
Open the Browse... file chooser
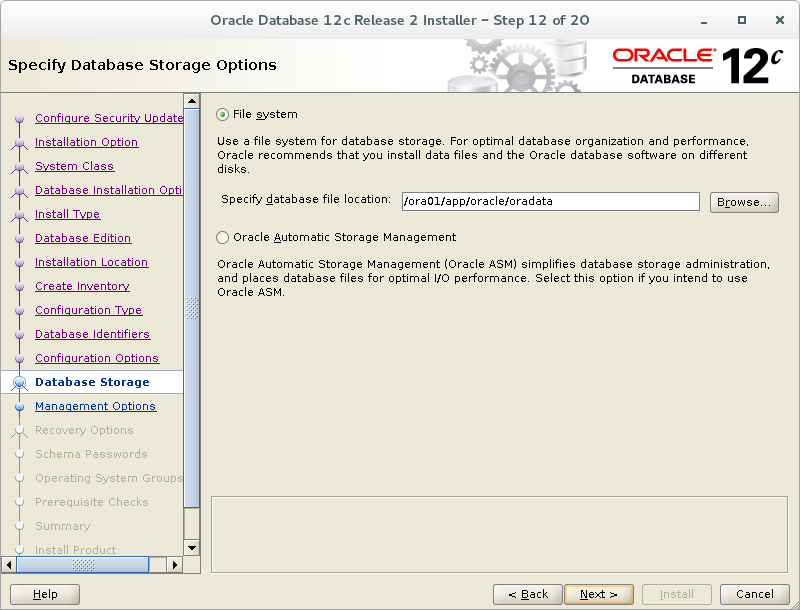(744, 202)
